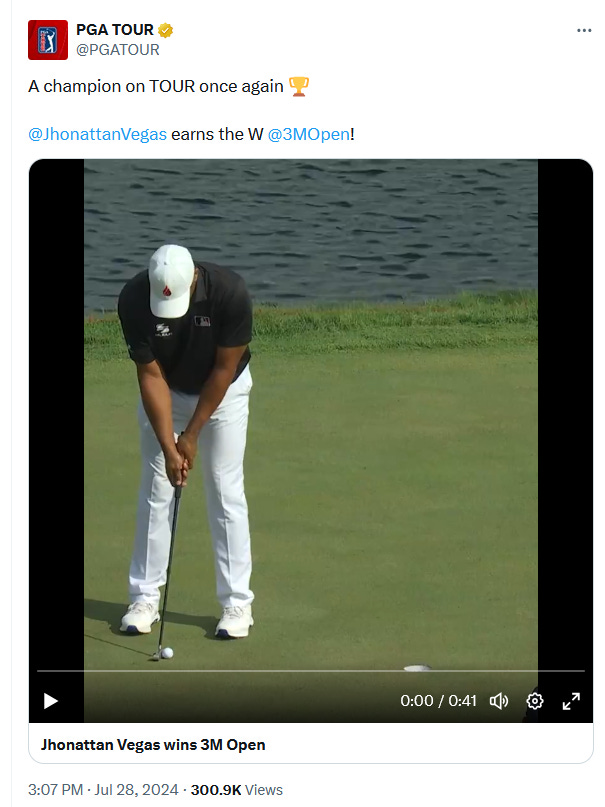Viewport: 605px width, 807px height.
Task: Click the golf ball in the video
Action: (167, 653)
